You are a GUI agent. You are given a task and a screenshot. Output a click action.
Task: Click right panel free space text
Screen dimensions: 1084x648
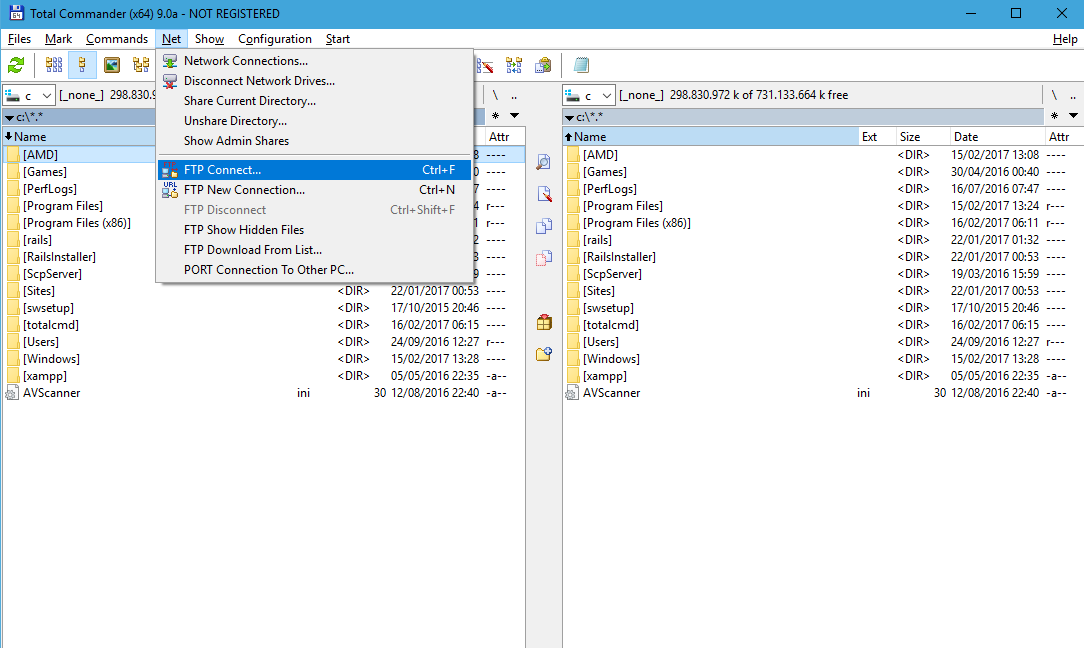tap(759, 95)
